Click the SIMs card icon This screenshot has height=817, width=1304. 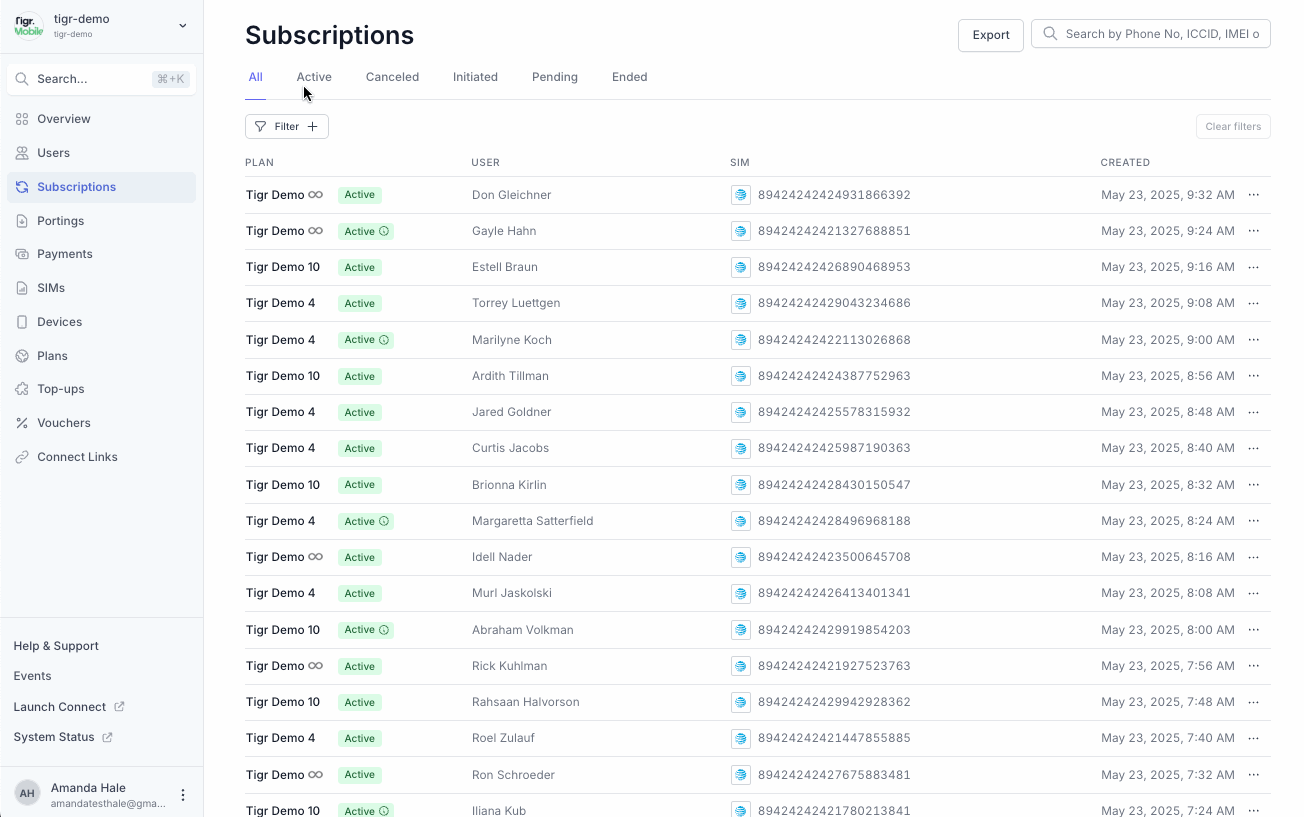pyautogui.click(x=22, y=287)
